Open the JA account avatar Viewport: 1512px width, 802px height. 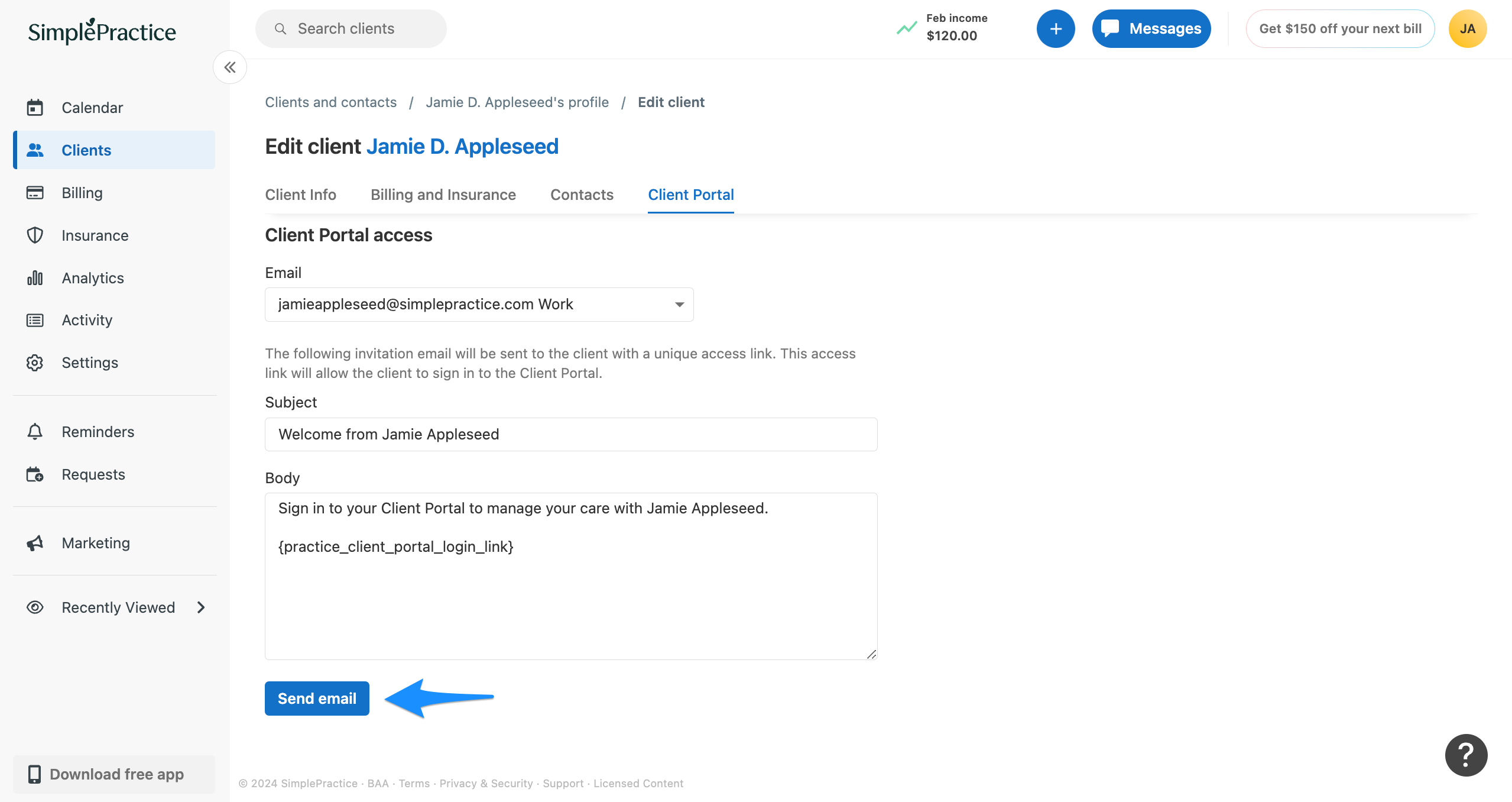point(1468,28)
